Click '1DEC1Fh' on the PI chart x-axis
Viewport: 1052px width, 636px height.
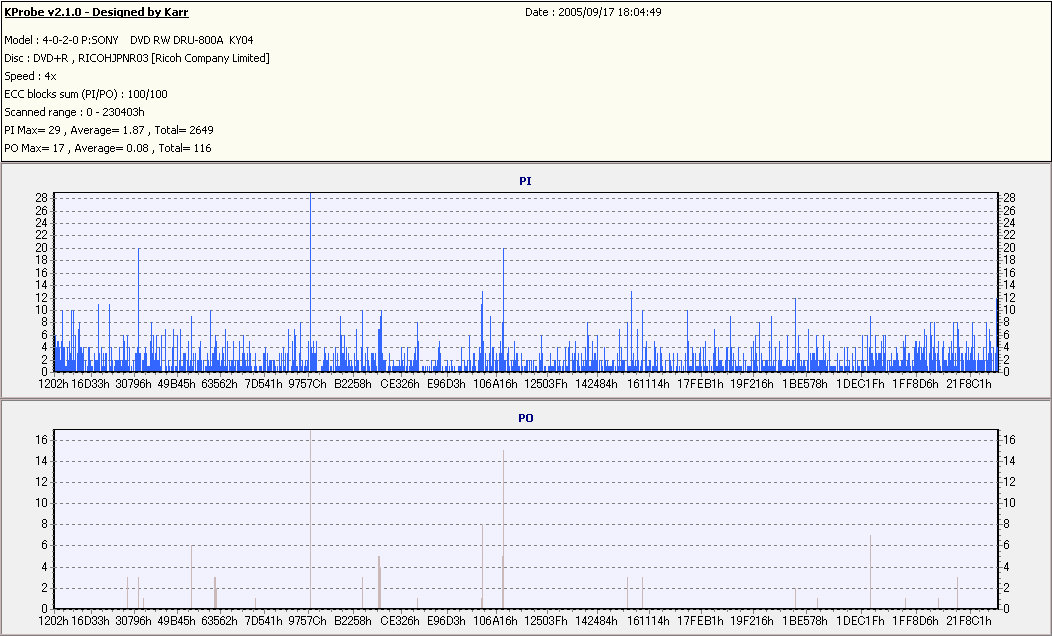860,384
